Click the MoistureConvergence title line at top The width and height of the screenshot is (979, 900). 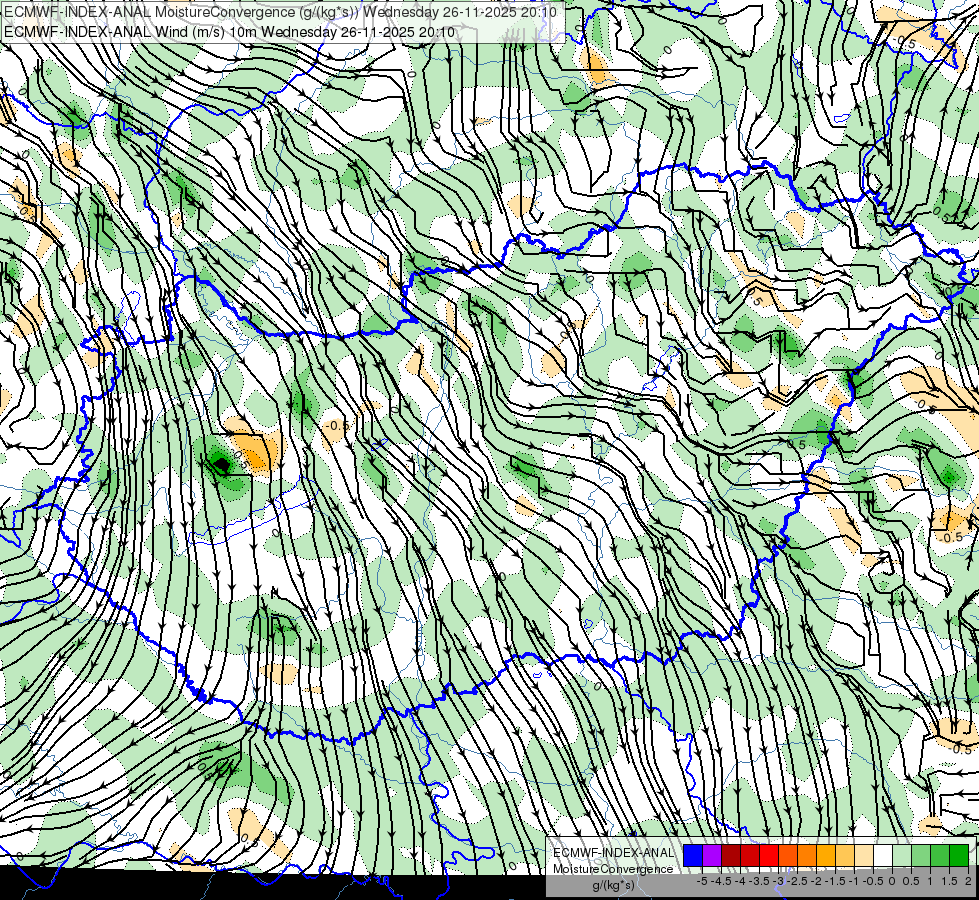280,12
